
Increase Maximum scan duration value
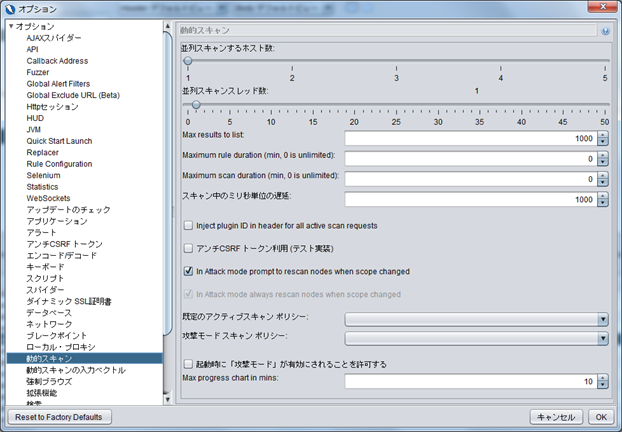603,176
